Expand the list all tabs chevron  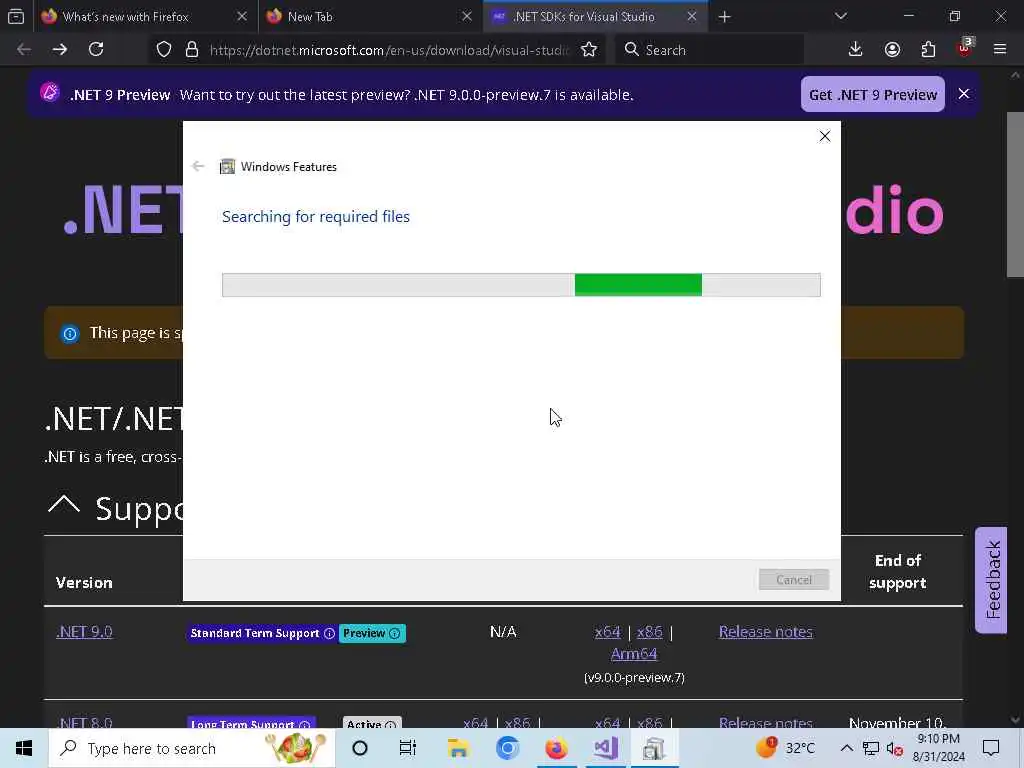pyautogui.click(x=840, y=16)
